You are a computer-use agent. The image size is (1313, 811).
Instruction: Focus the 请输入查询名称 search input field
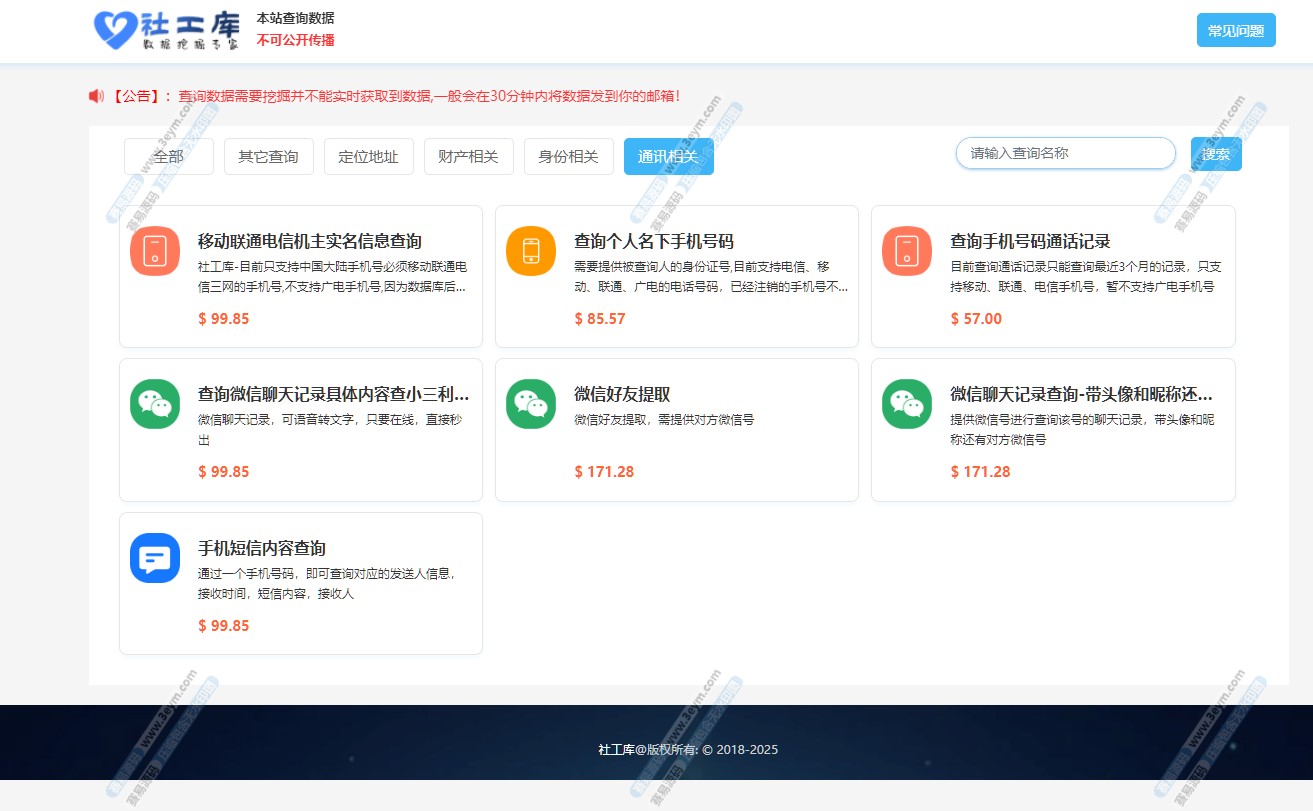click(x=1065, y=153)
